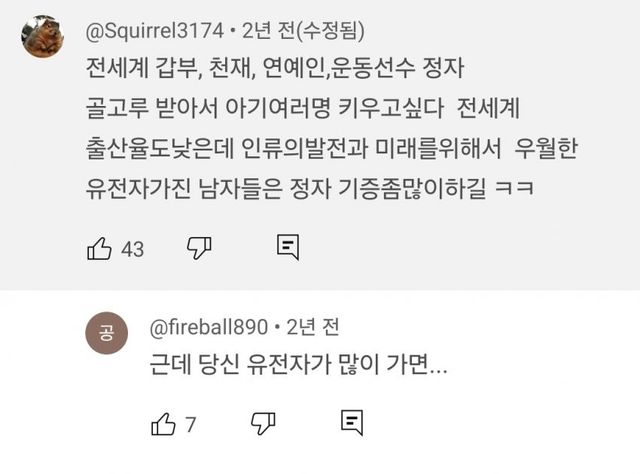
Task: Click the comment line starting '전세계 갑부, 천재'
Action: coord(278,72)
